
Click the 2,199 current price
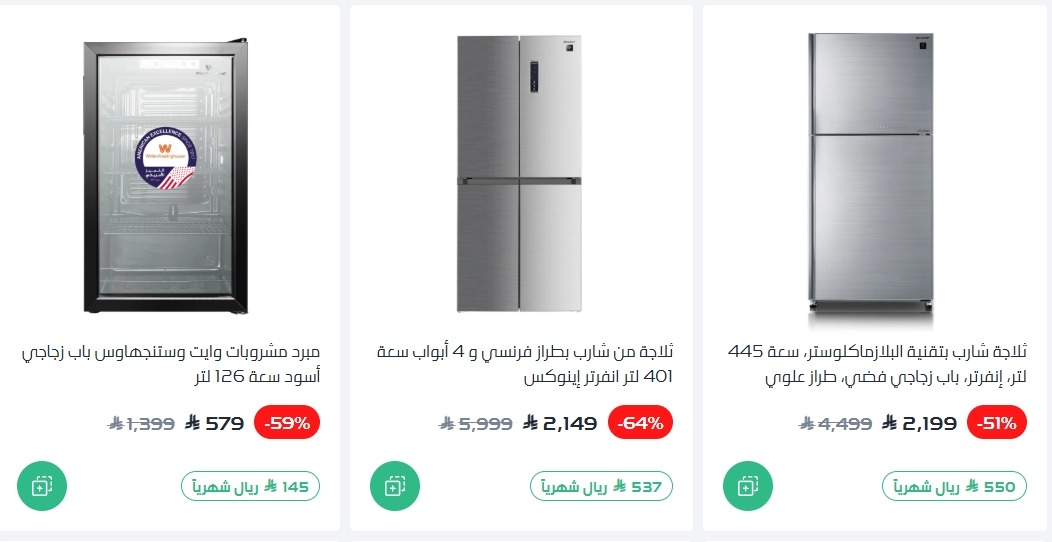pos(919,423)
